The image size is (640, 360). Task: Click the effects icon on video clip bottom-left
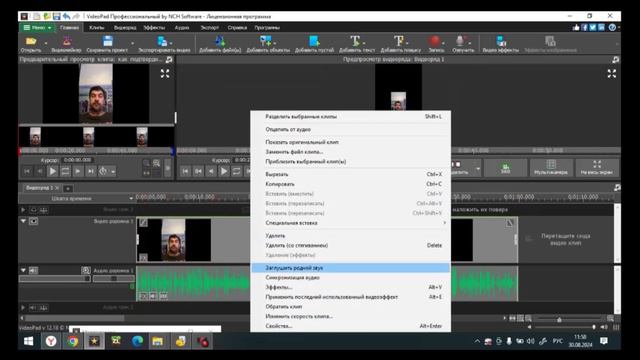coord(143,258)
